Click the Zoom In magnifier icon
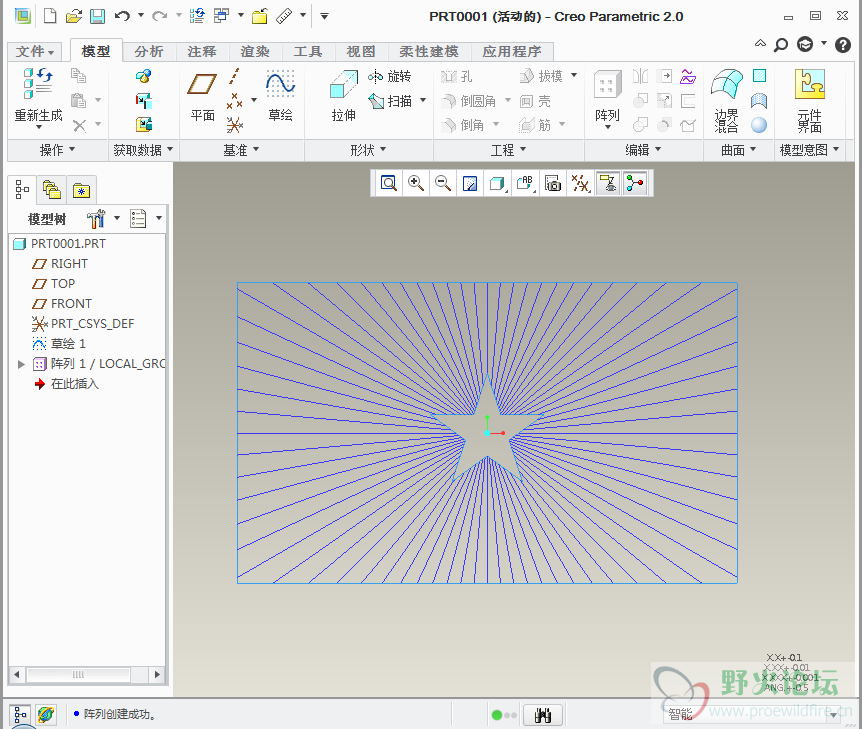Viewport: 862px width, 729px height. [x=415, y=182]
